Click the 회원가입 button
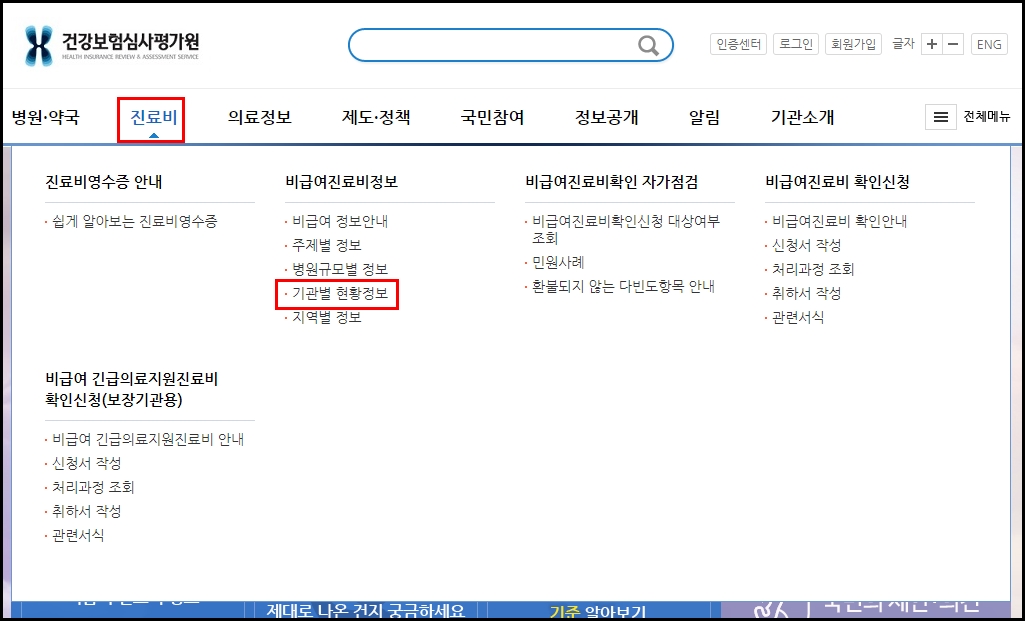Viewport: 1025px width, 621px height. coord(852,43)
